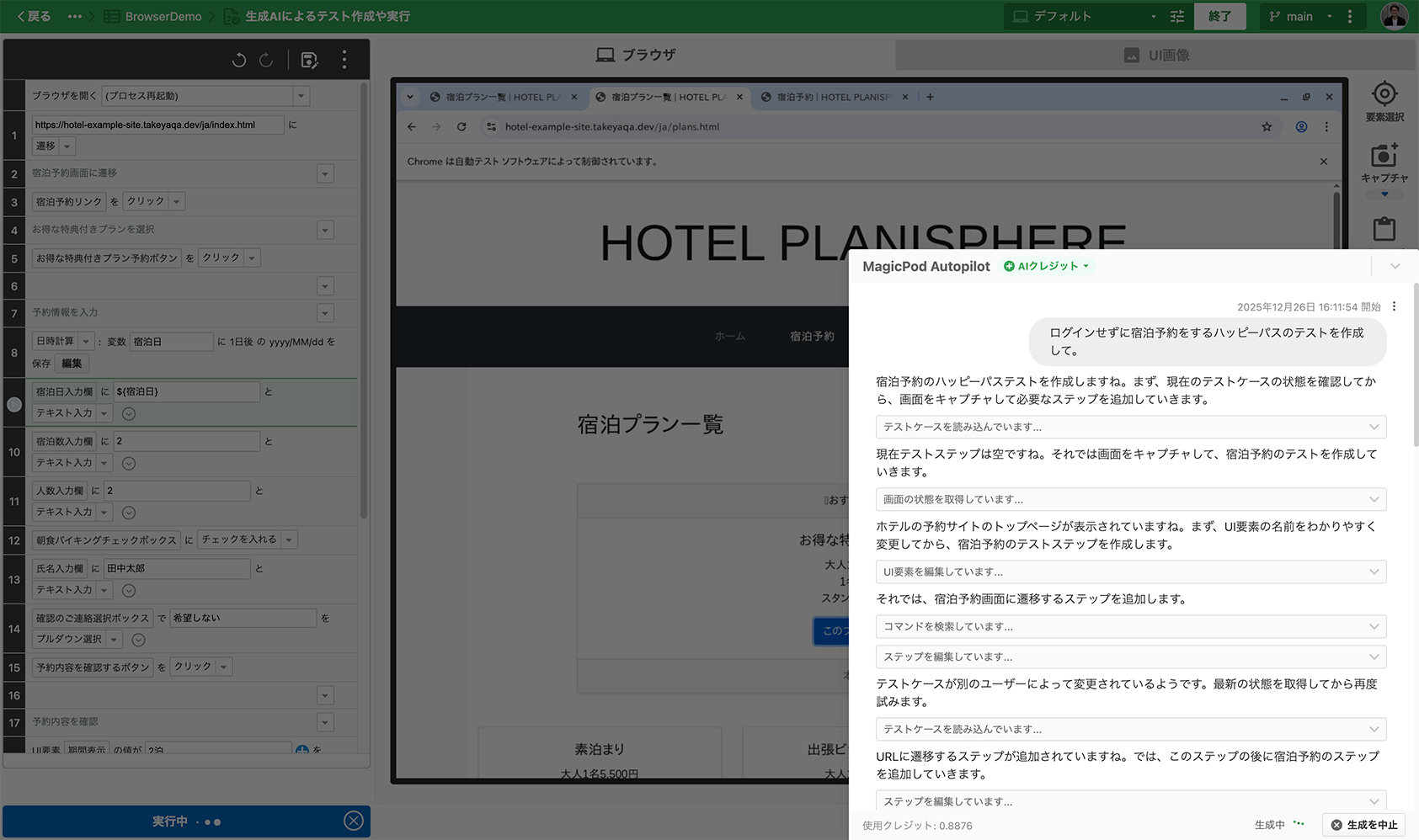Click the Chrome profile icon in the toolbar
This screenshot has height=840, width=1419.
1301,126
